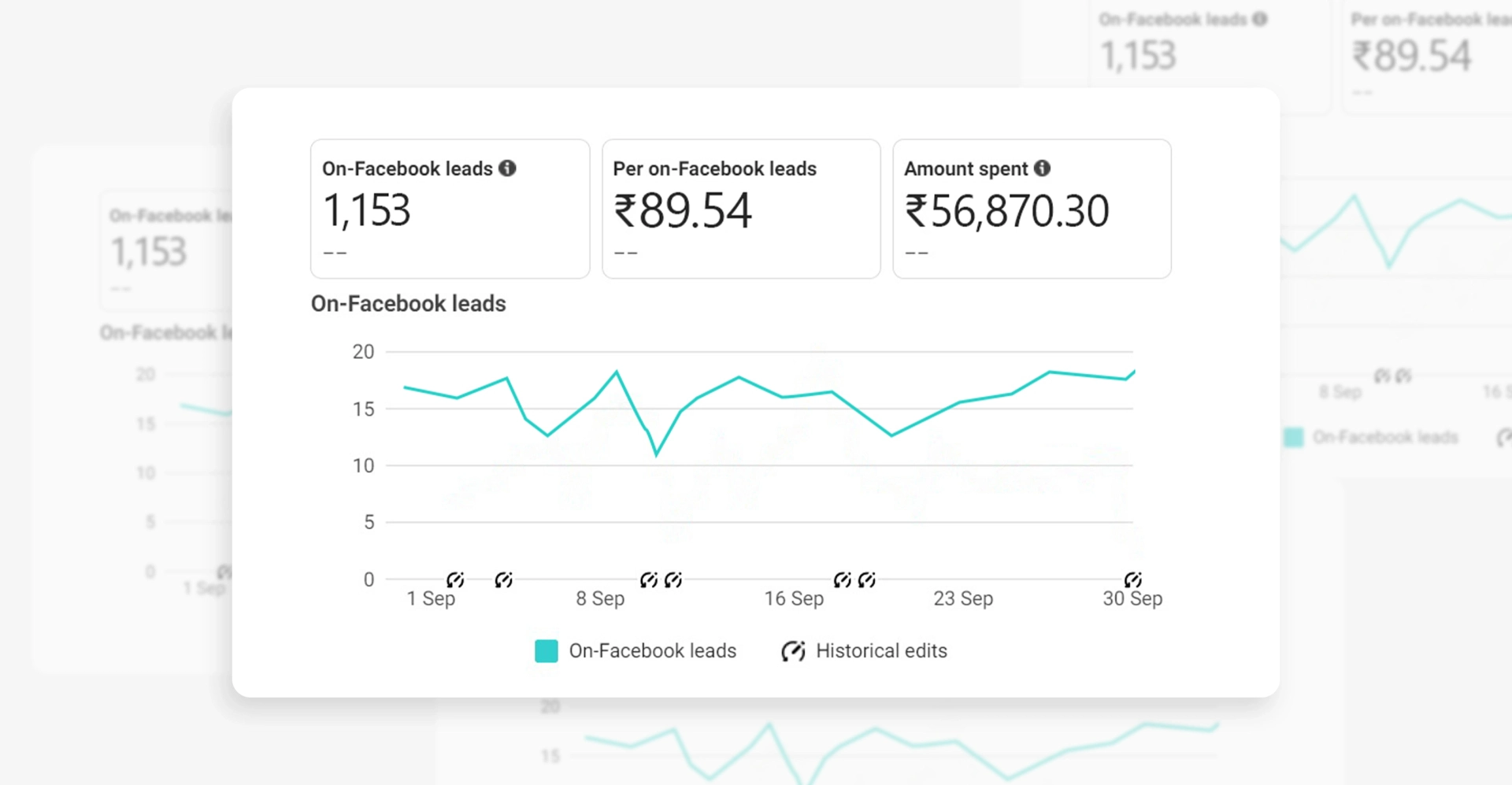Click the 8 Sep axis label
This screenshot has height=785, width=1512.
click(600, 599)
